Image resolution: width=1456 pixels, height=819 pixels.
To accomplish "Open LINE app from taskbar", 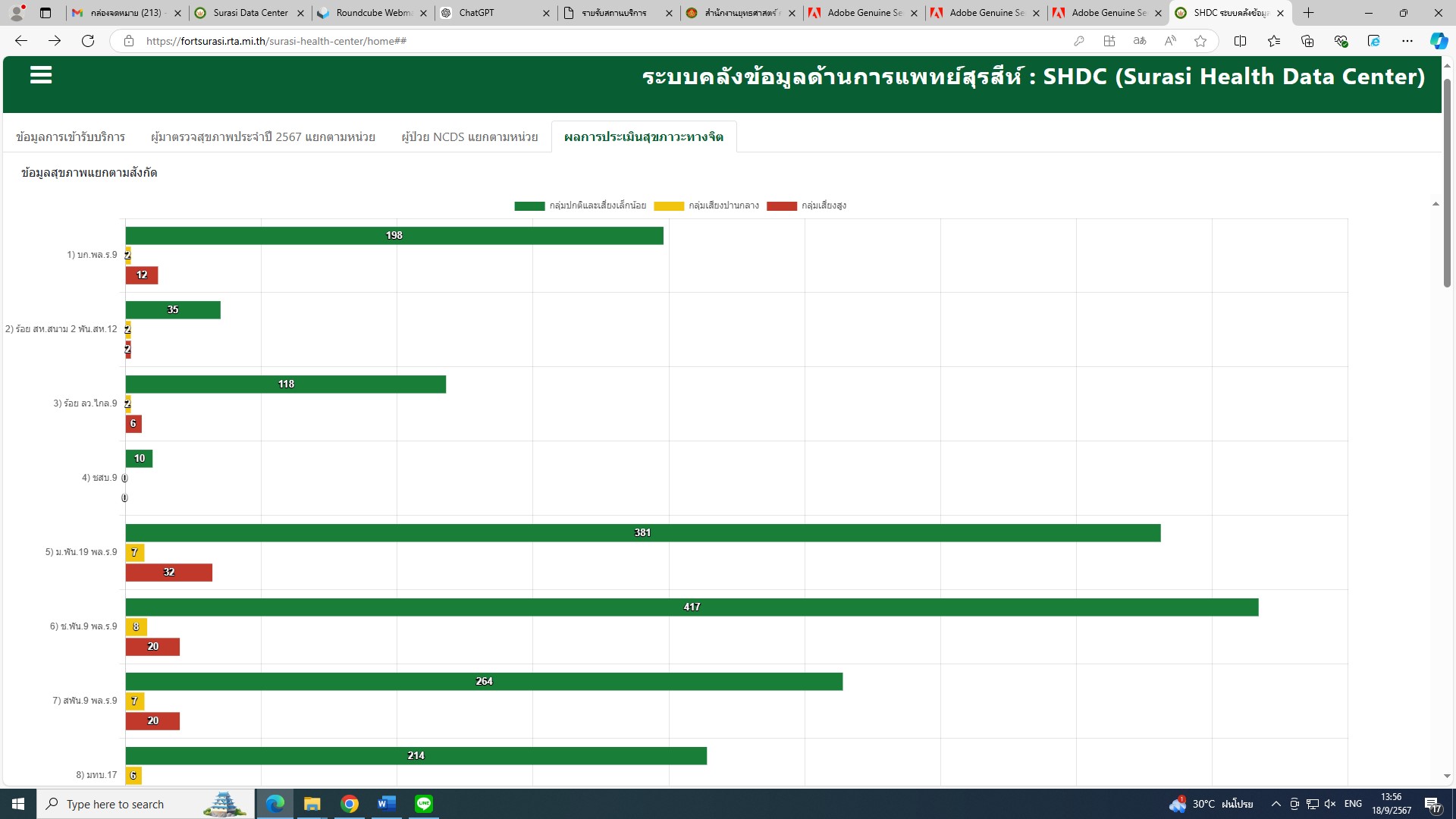I will tap(424, 804).
